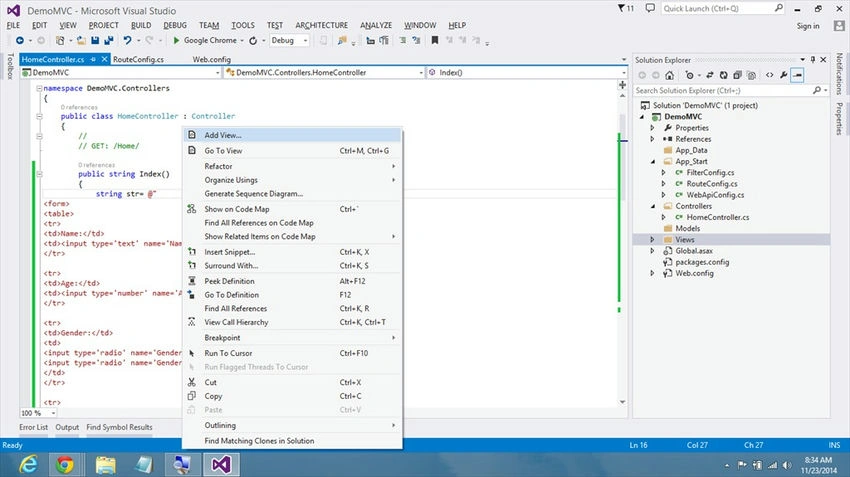The width and height of the screenshot is (850, 477).
Task: Open the Error List tab
Action: tap(34, 427)
